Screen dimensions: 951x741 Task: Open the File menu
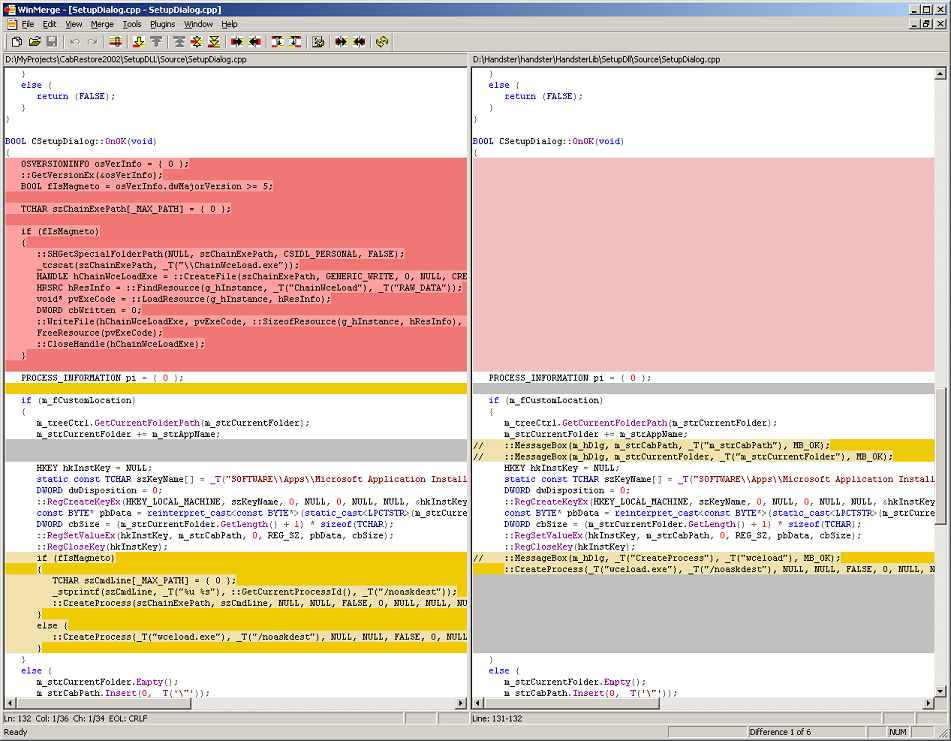(x=27, y=24)
